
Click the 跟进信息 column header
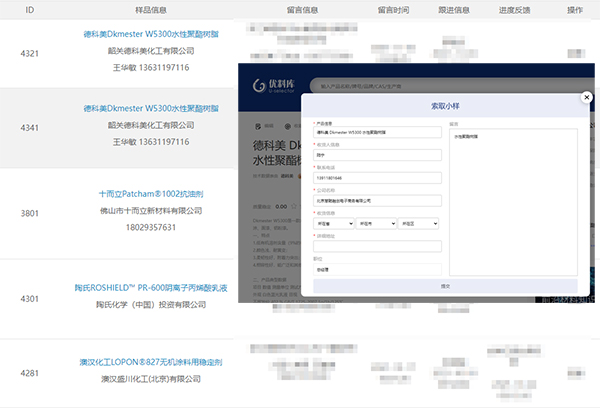(x=454, y=10)
